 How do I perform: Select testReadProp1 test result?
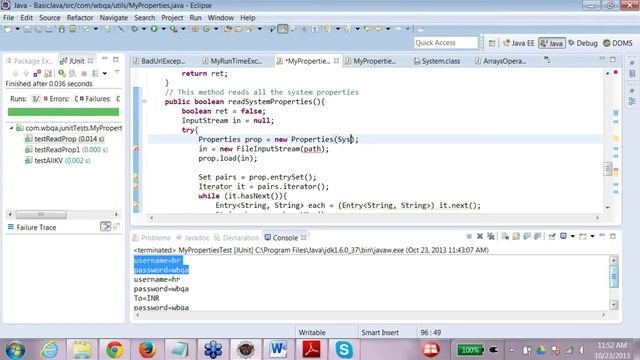pos(66,150)
